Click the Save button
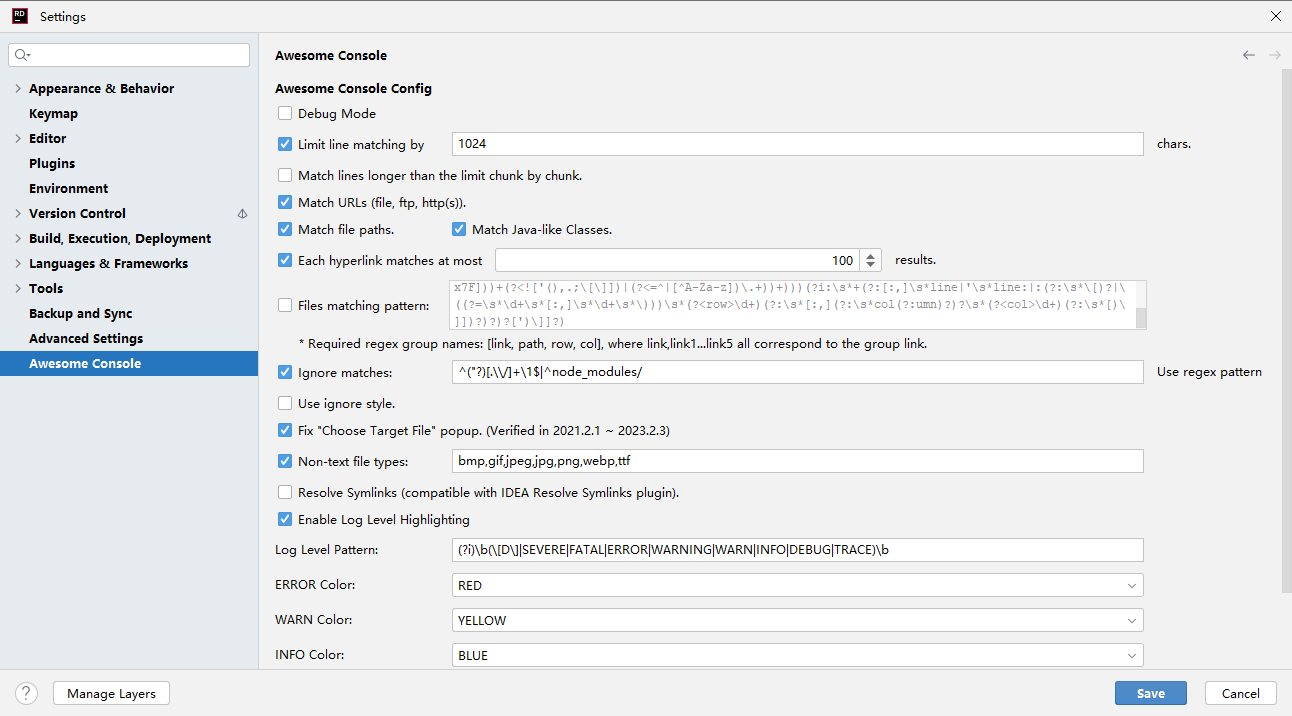Viewport: 1292px width, 716px height. pos(1150,693)
